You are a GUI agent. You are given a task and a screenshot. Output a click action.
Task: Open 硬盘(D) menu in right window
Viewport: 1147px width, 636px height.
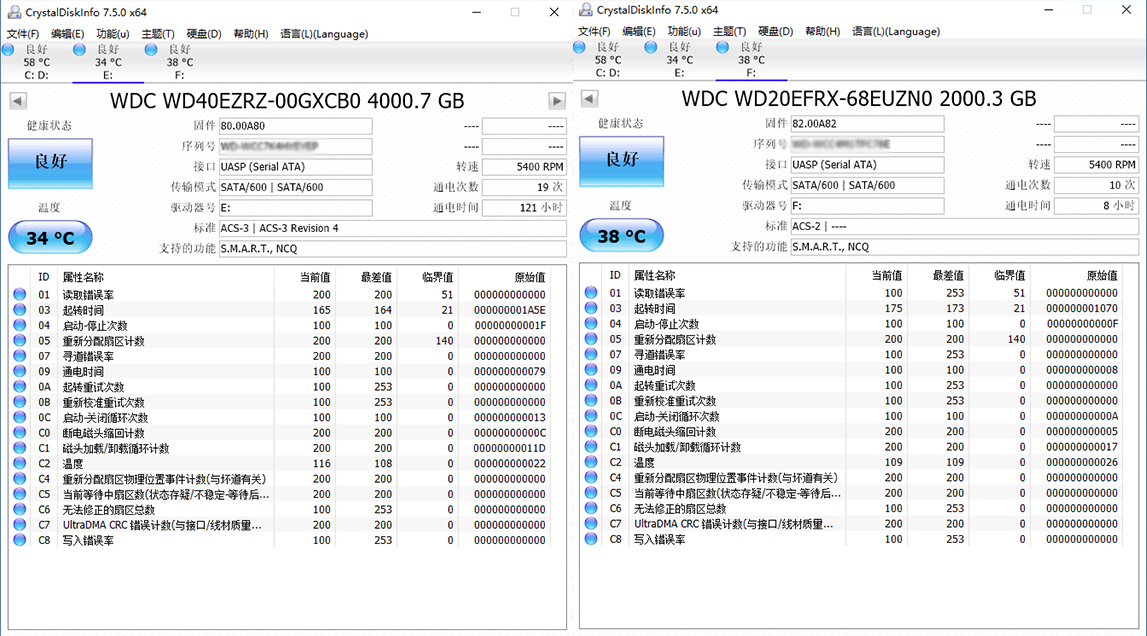[775, 31]
